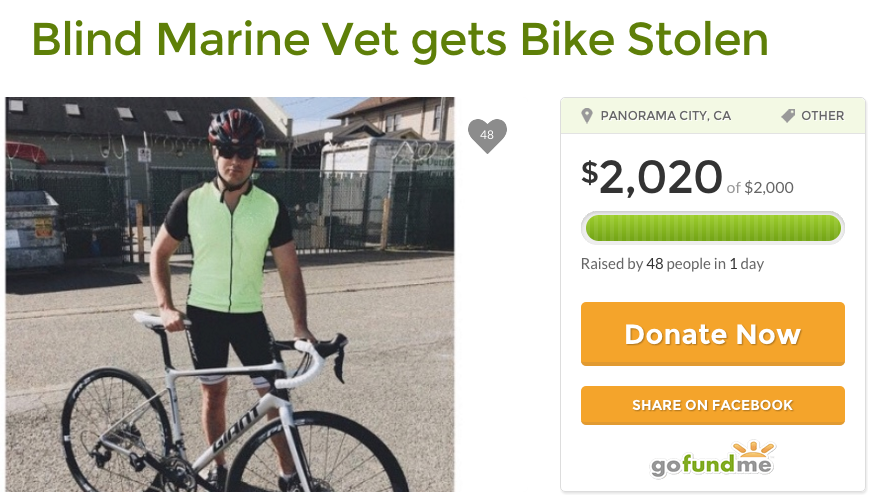Click the cyclist's red helmet in photo
The width and height of the screenshot is (873, 496).
(x=236, y=127)
